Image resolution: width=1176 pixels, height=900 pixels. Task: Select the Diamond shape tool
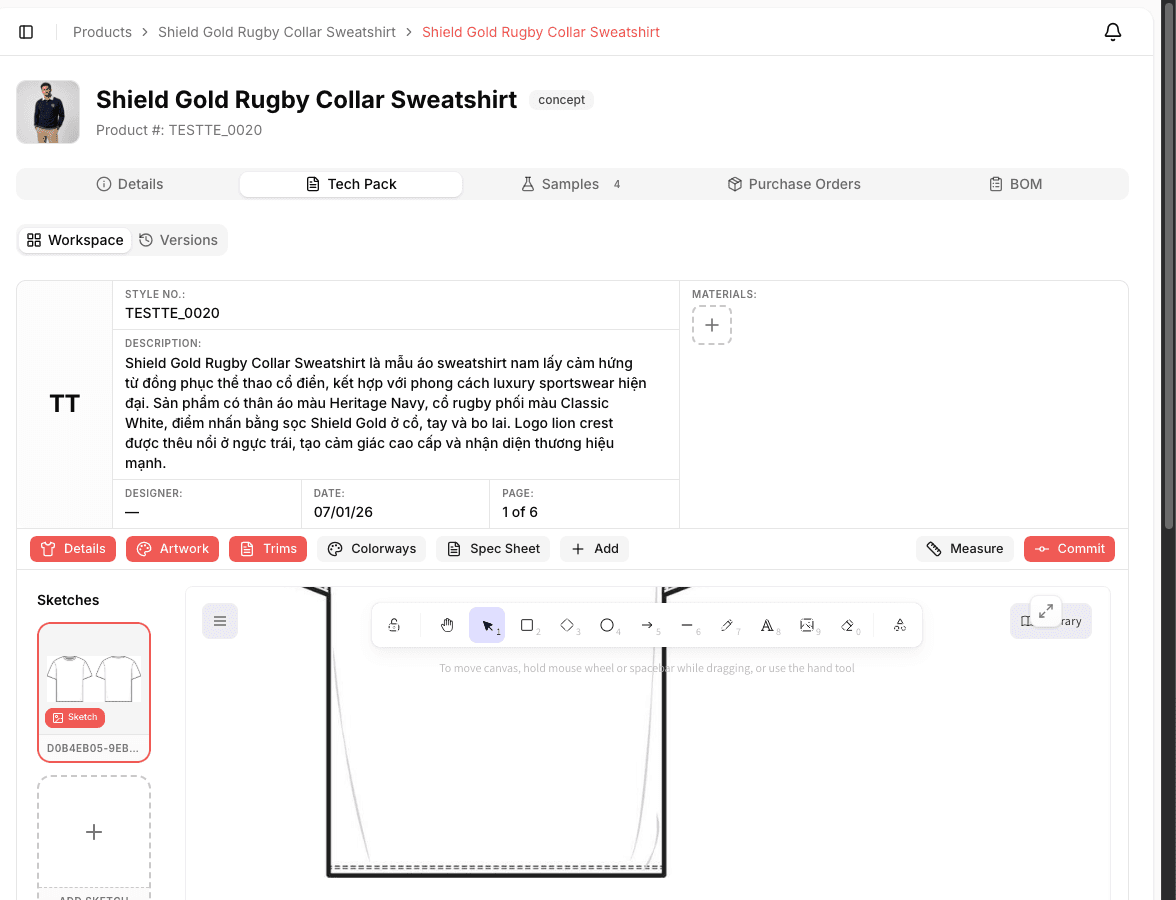pyautogui.click(x=567, y=625)
